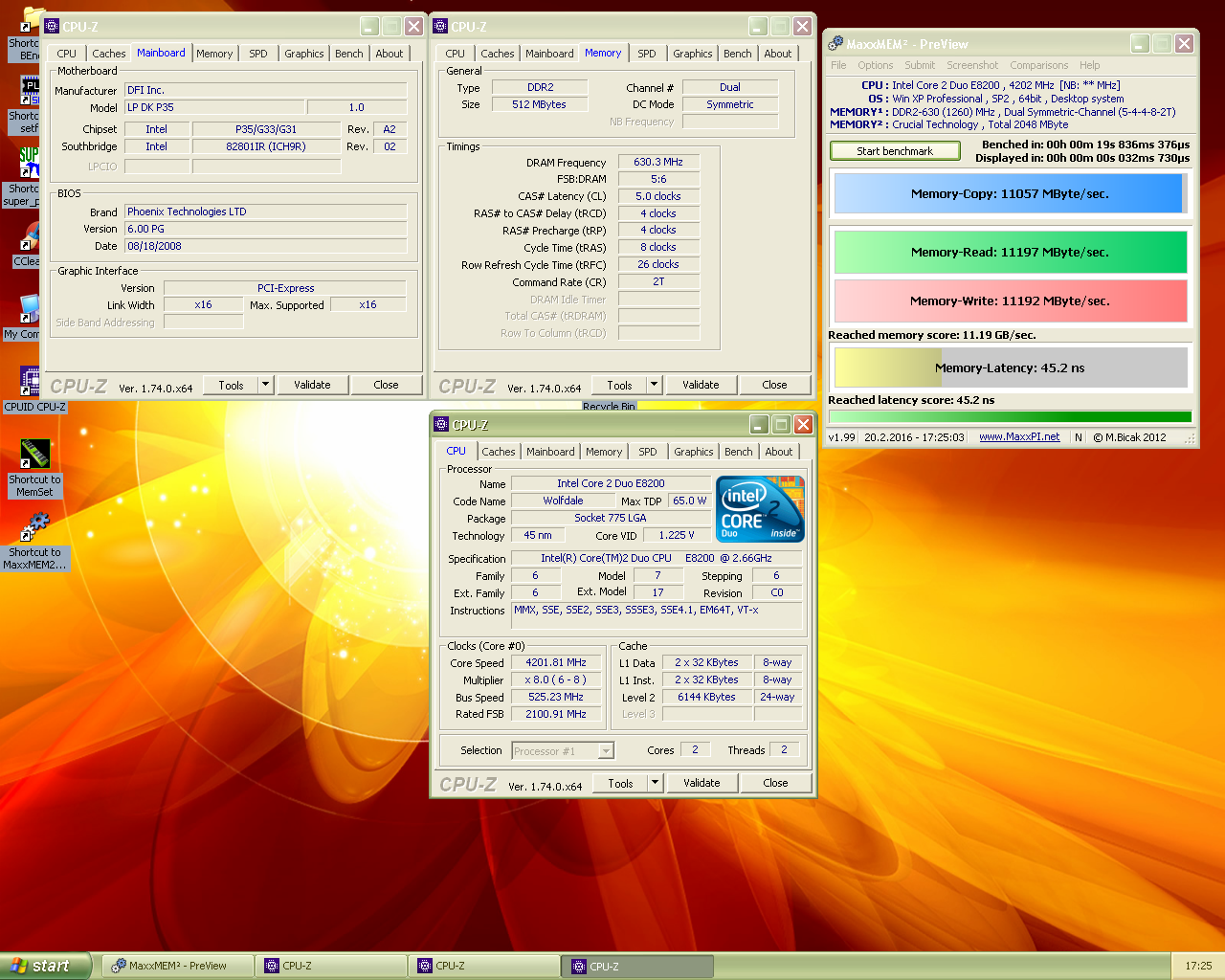Open the Submit menu in MaxxMEM²

920,65
